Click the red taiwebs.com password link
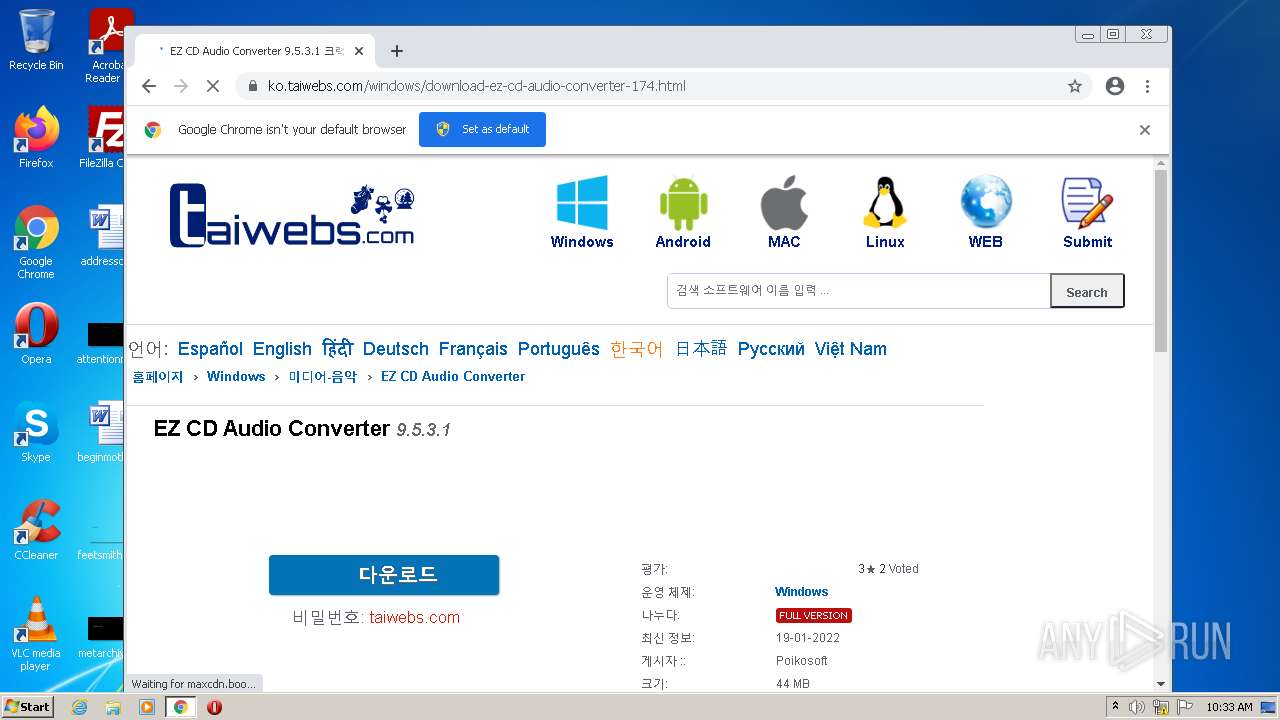The image size is (1280, 720). pos(415,618)
